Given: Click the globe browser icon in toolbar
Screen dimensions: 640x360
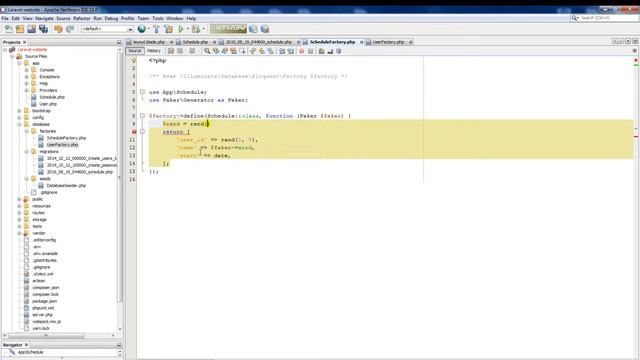Looking at the screenshot, I should [142, 29].
